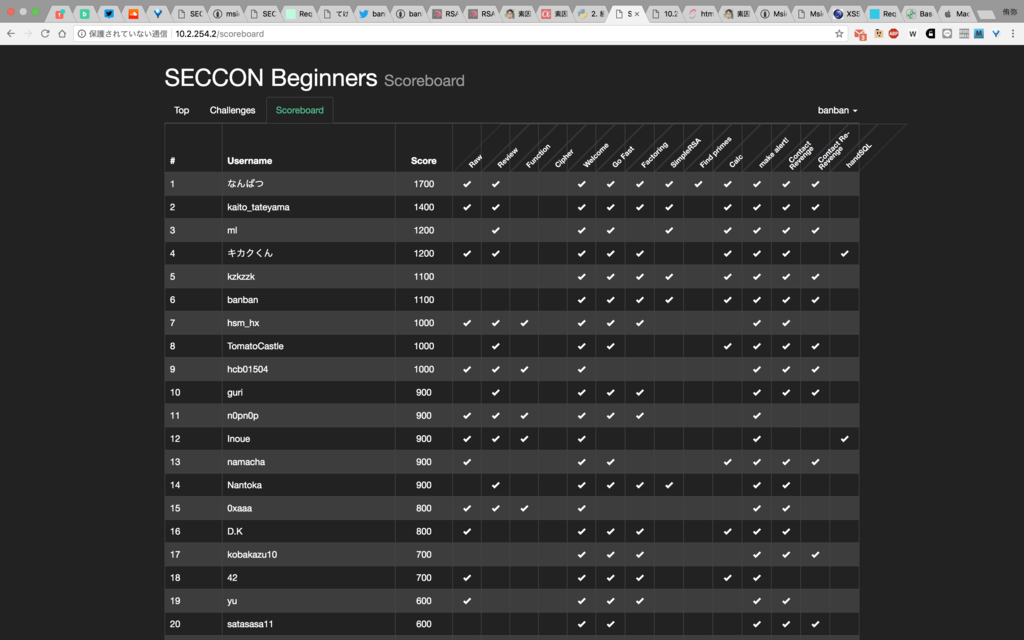Open the browser home page icon
The width and height of the screenshot is (1024, 640).
click(62, 33)
